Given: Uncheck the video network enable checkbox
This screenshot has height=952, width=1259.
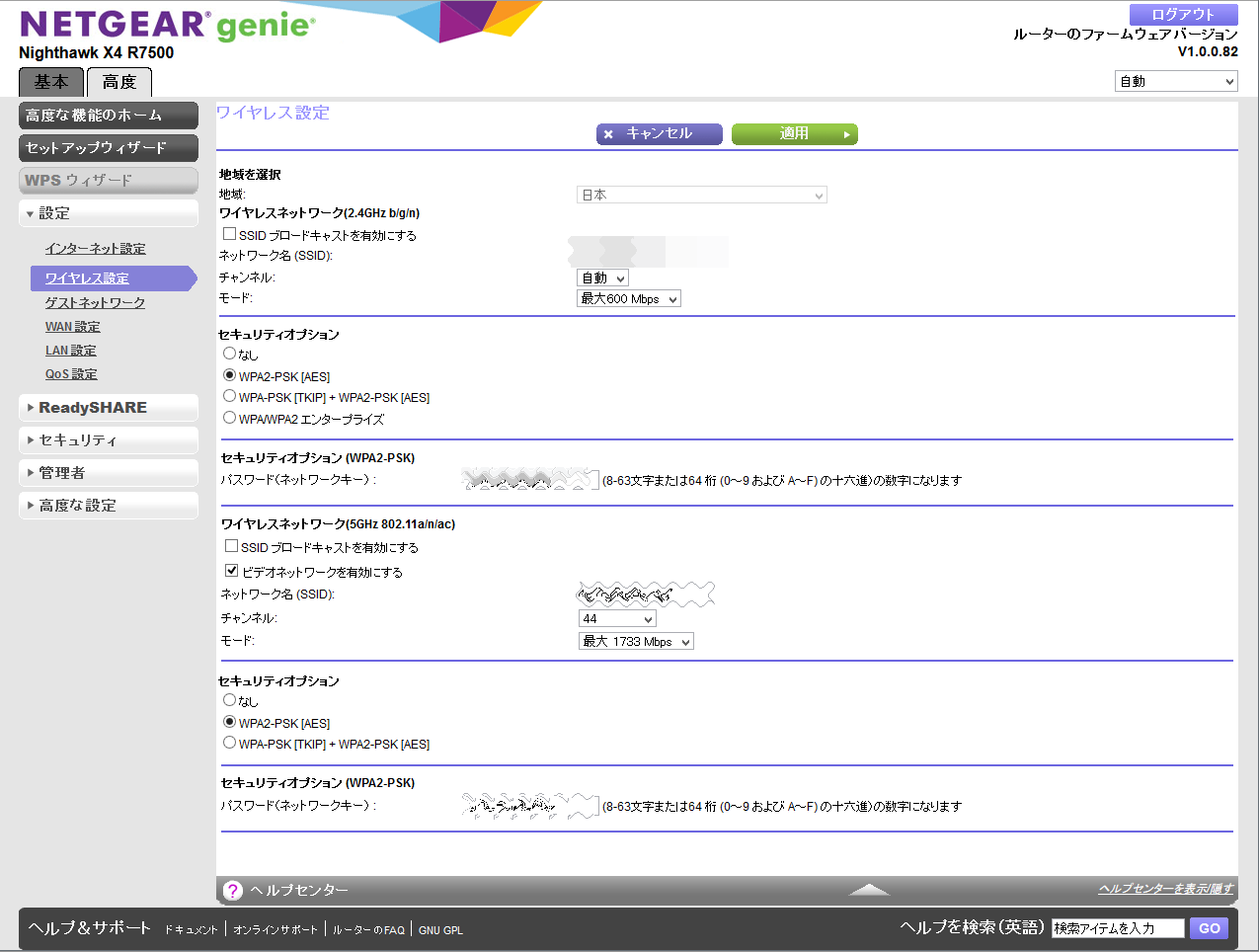Looking at the screenshot, I should click(232, 571).
